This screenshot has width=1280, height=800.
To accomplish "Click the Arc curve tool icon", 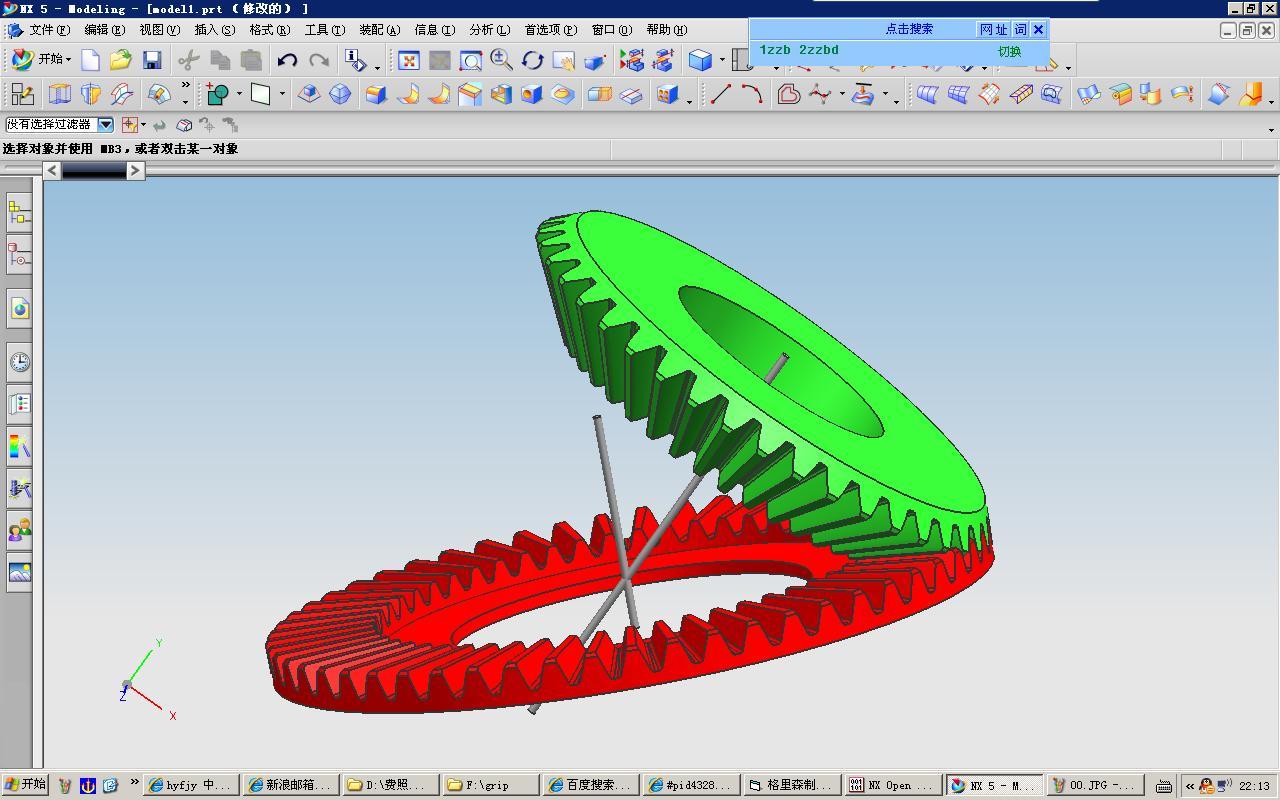I will coord(752,95).
